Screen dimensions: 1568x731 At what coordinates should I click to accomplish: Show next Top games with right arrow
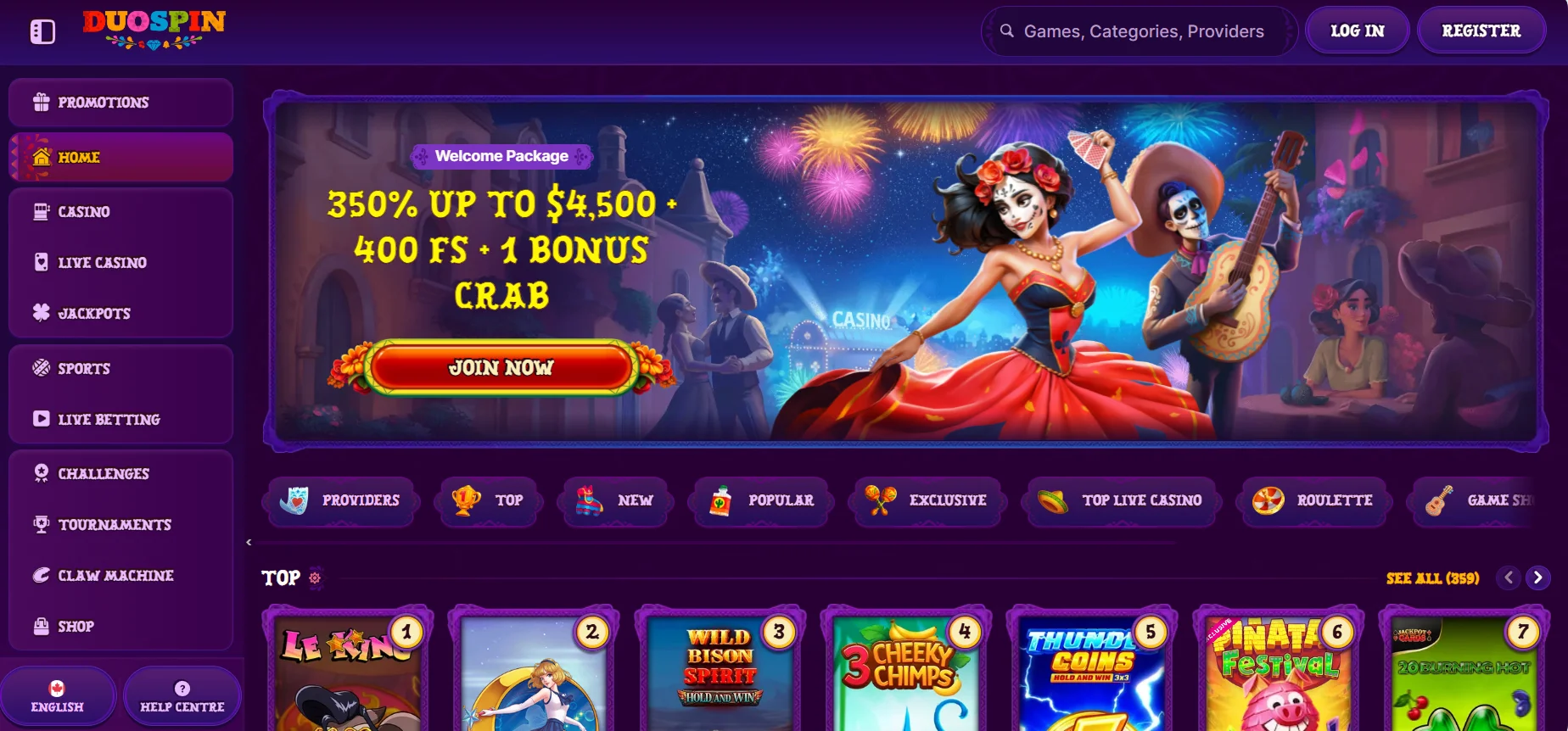click(1537, 578)
